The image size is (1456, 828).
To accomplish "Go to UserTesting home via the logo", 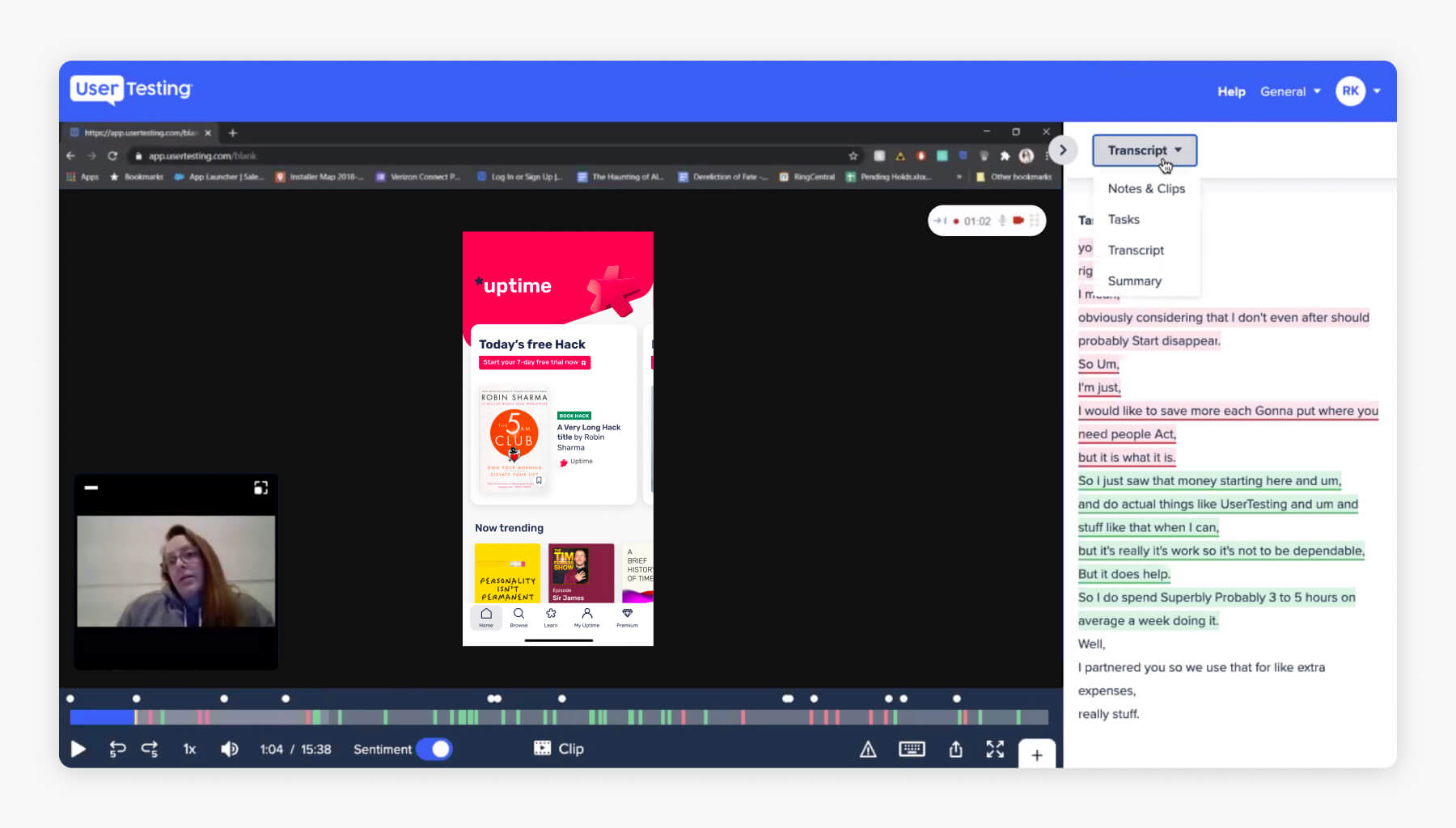I will coord(131,89).
